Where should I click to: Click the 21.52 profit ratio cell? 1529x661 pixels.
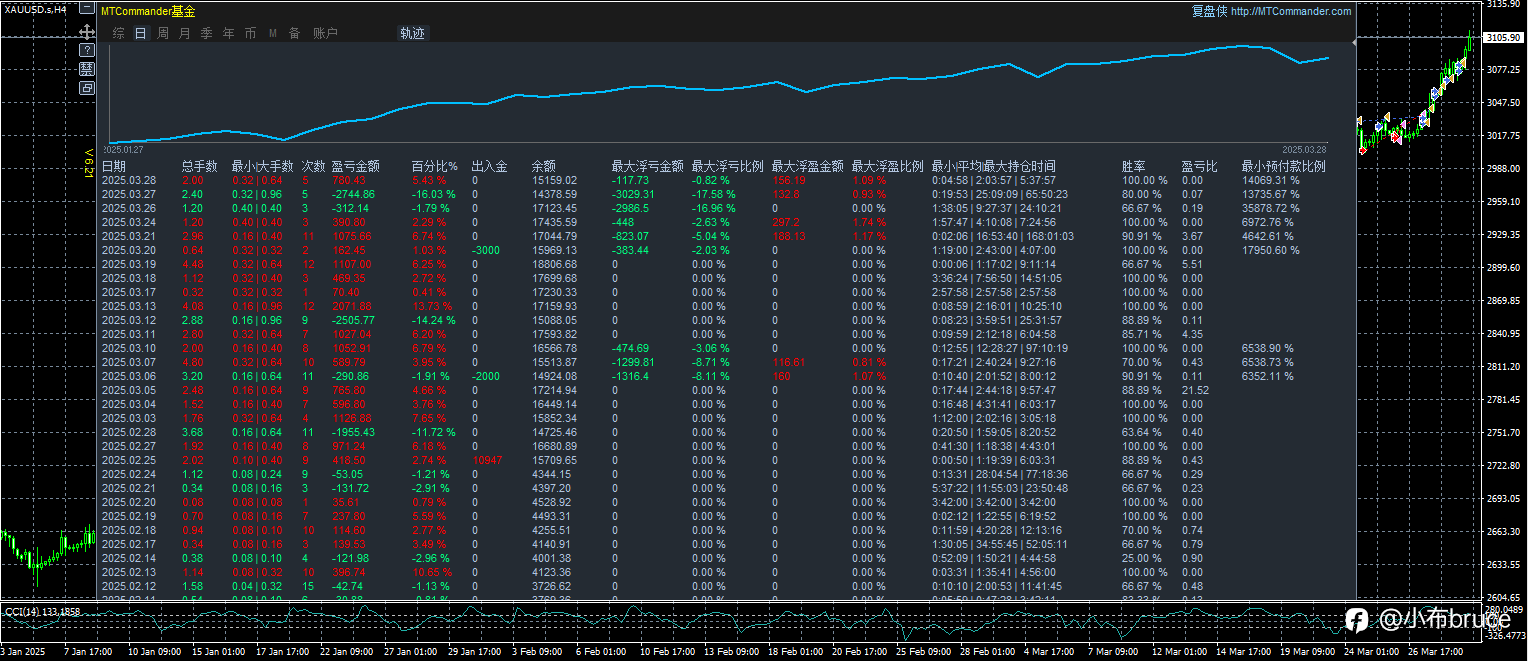1195,390
